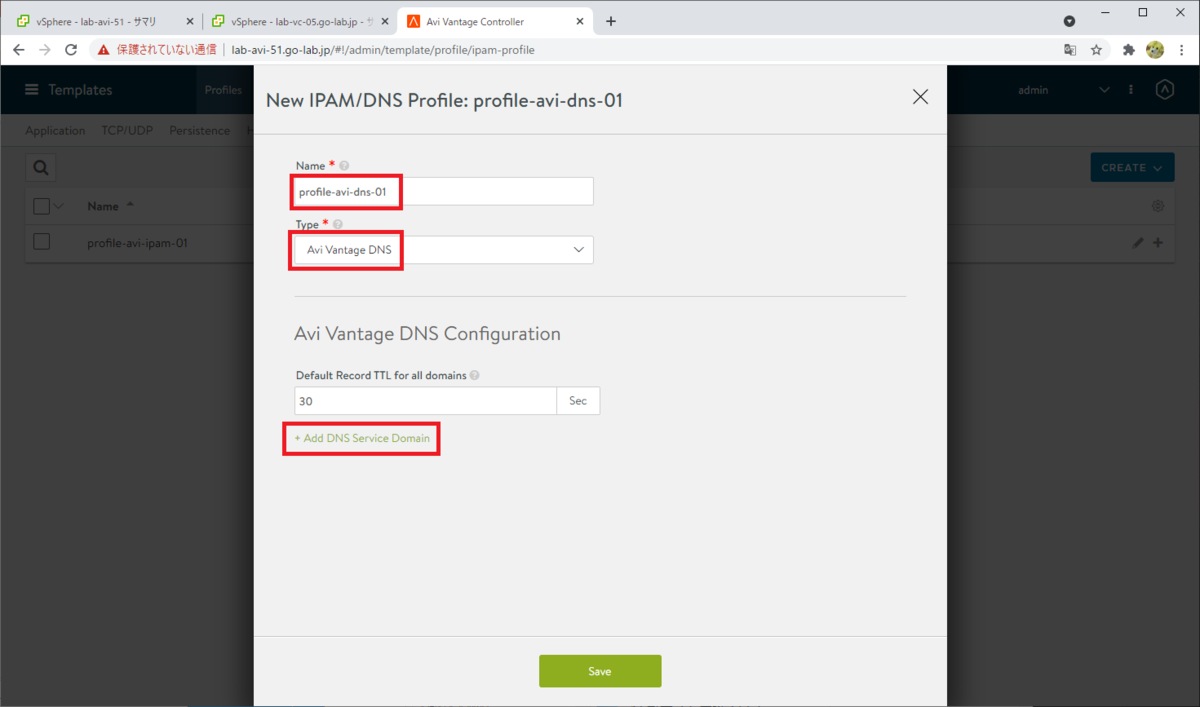Click the Sec unit label
Viewport: 1200px width, 707px height.
(x=578, y=401)
